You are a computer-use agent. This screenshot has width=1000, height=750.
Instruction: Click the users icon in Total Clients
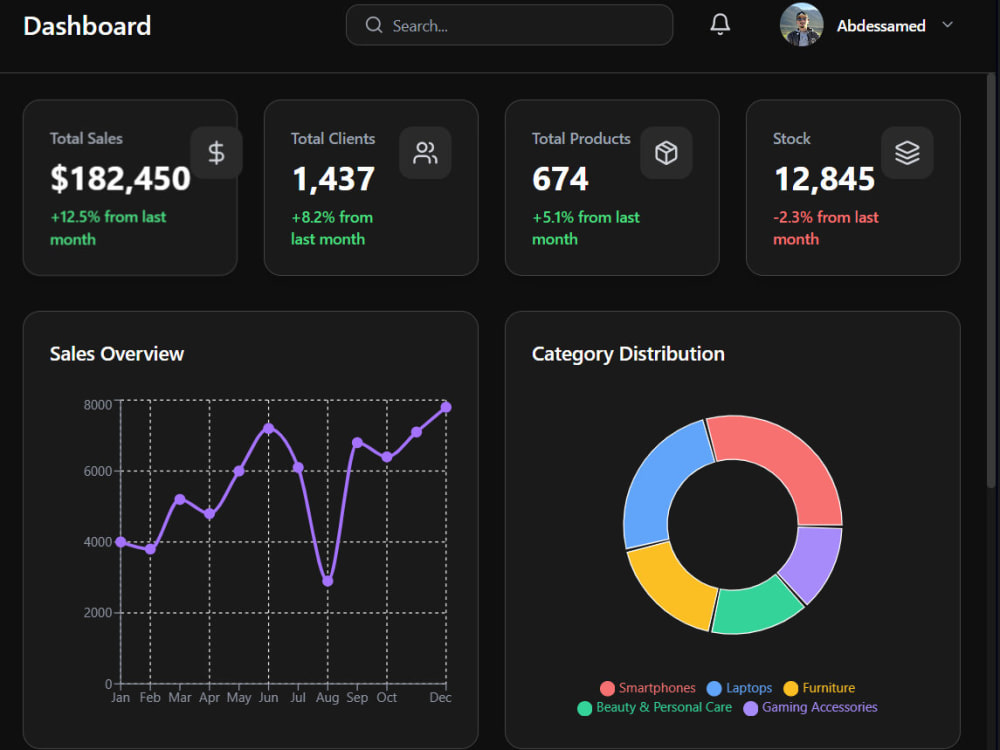[425, 153]
